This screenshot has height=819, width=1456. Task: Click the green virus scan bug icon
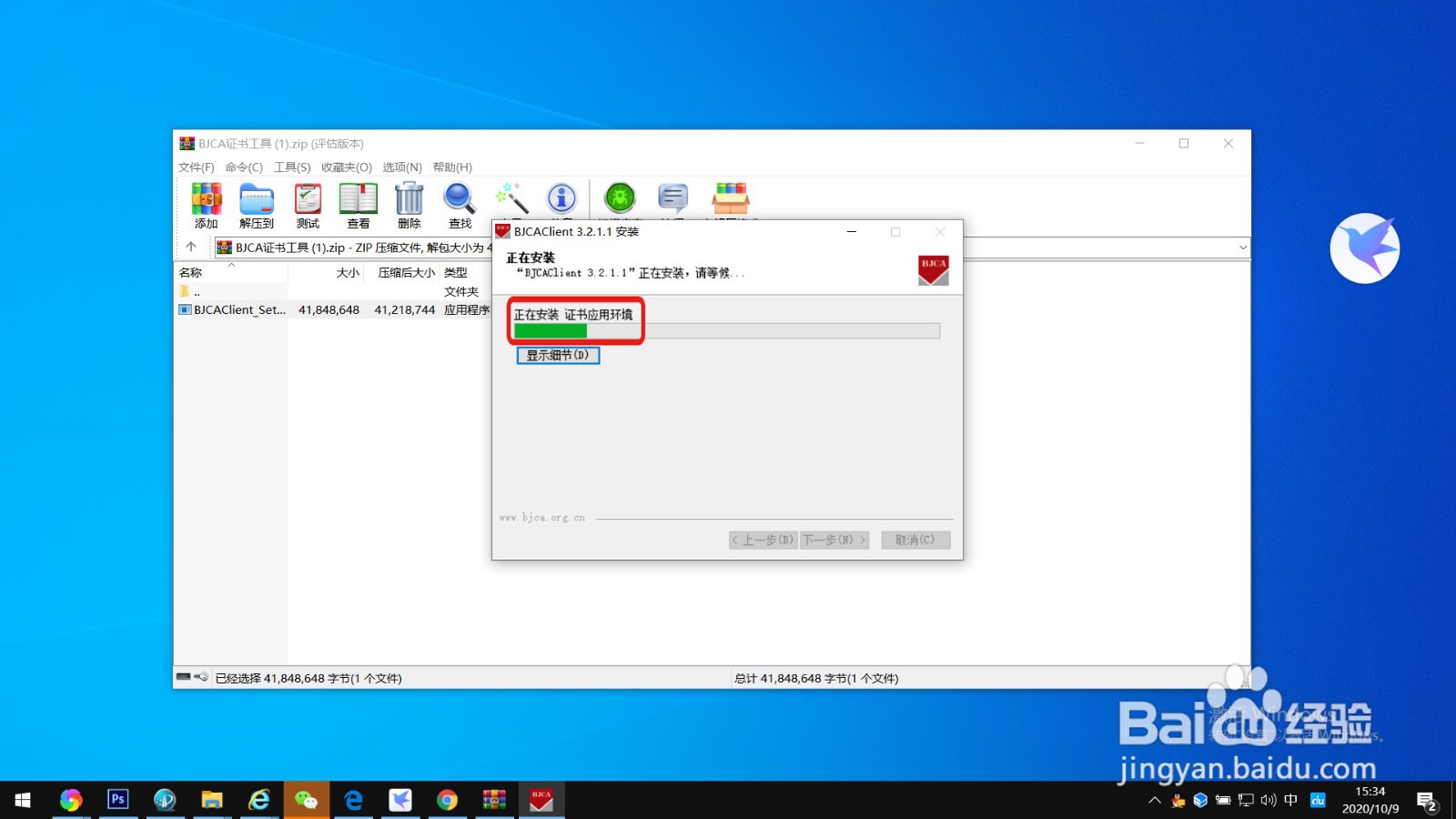pos(620,197)
